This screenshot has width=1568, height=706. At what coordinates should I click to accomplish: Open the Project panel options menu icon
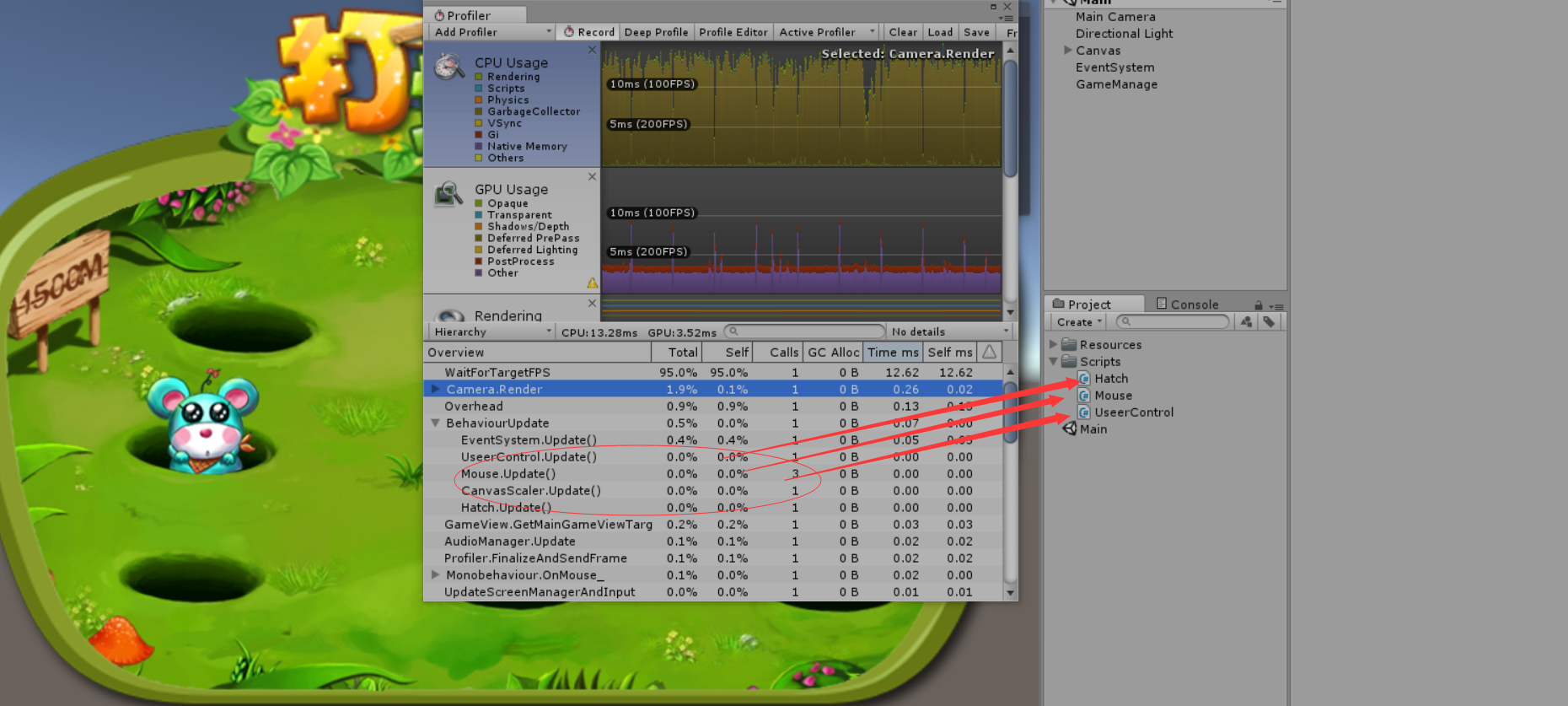(1277, 306)
